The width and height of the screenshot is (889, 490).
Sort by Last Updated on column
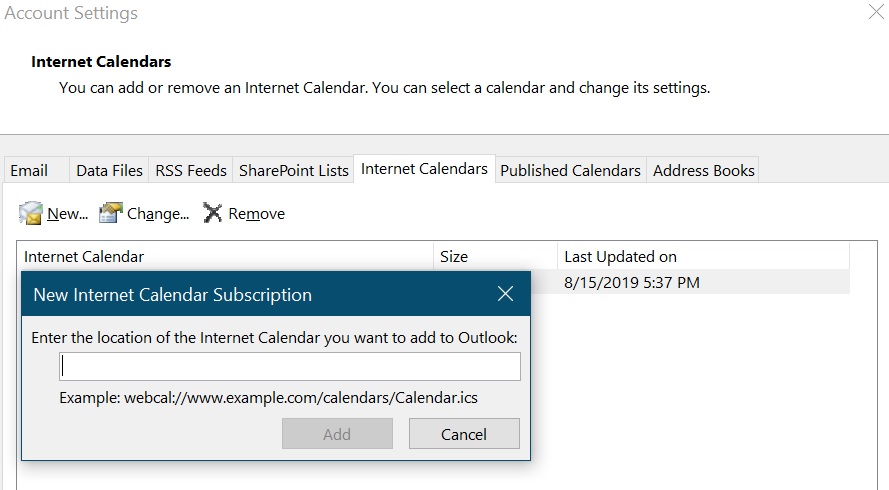tap(703, 256)
